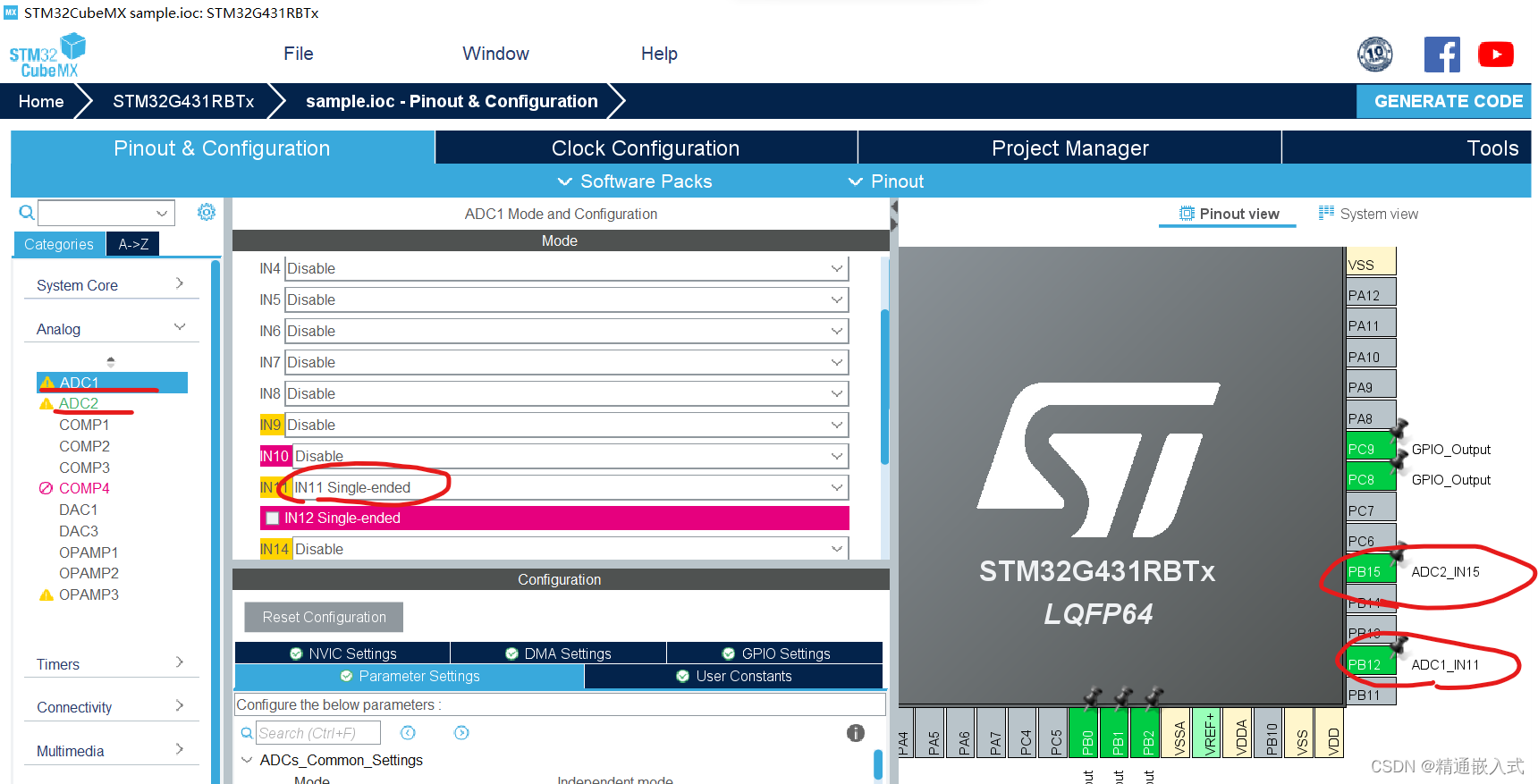Screen dimensions: 1538x784
Task: Select pin PB1 on the chip
Action: (1116, 732)
